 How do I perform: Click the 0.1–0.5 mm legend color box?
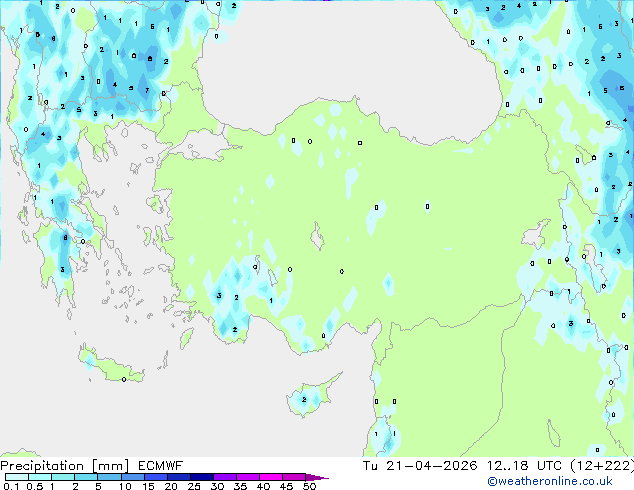pos(17,477)
